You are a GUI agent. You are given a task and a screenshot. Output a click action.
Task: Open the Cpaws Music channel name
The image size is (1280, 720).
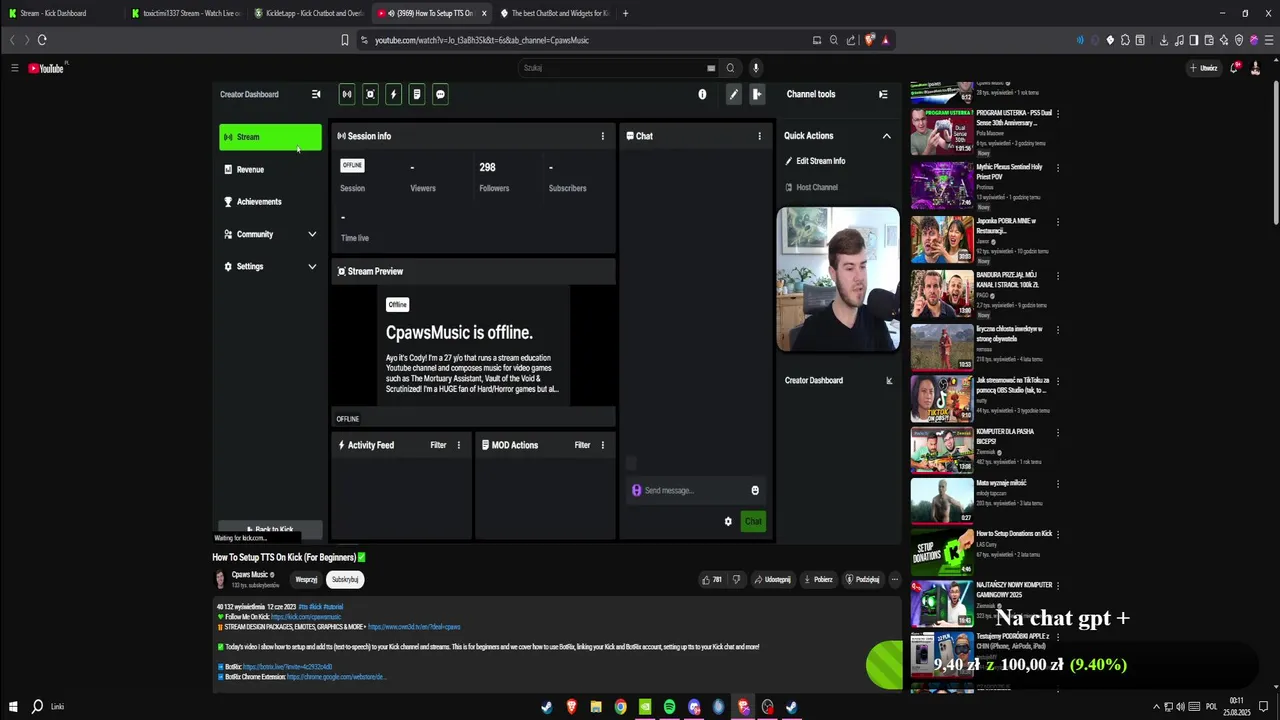tap(250, 575)
